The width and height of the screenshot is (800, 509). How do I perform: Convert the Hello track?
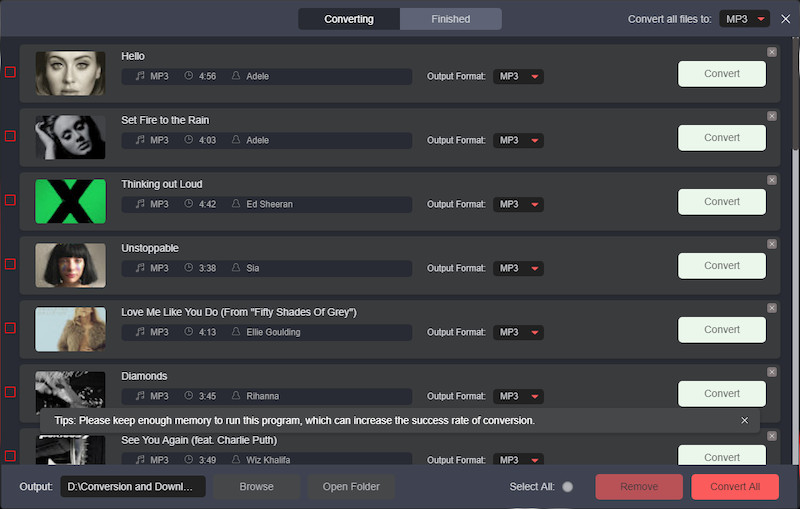click(x=722, y=74)
